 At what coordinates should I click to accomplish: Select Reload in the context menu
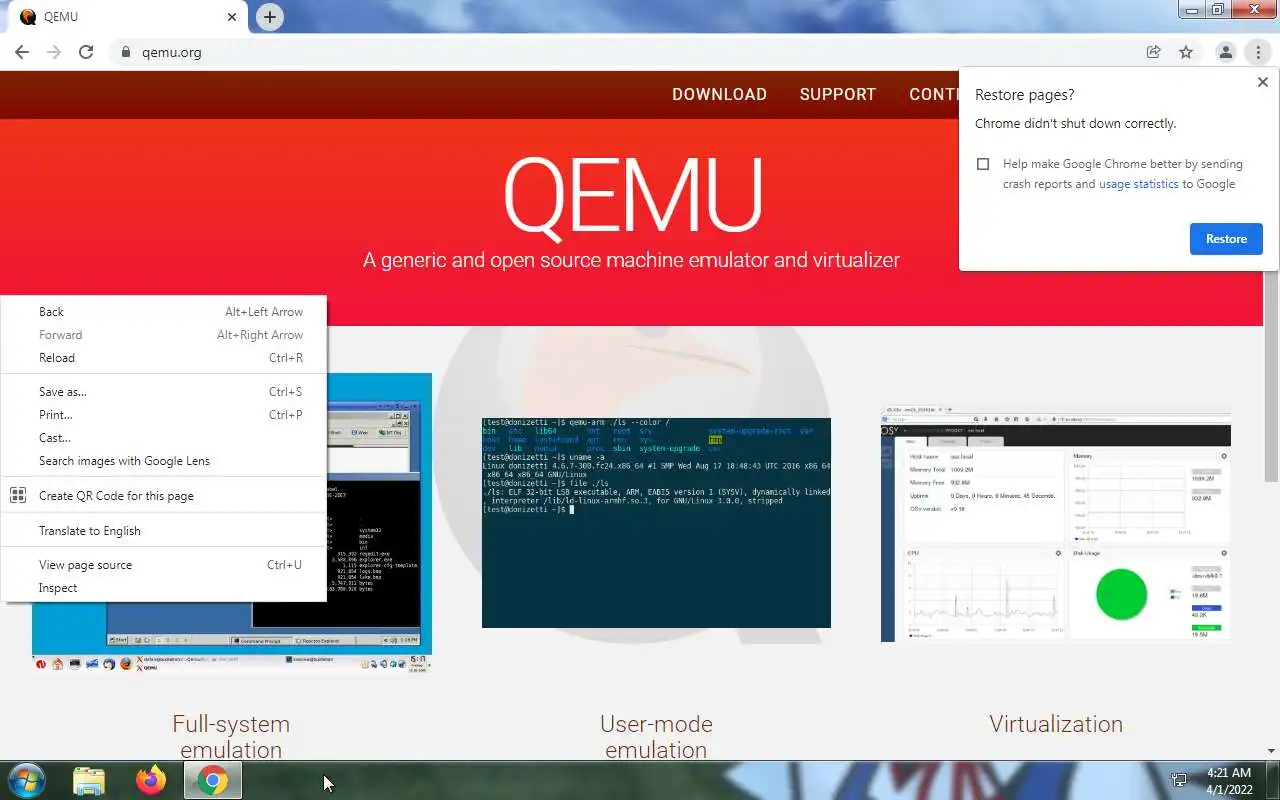click(164, 358)
